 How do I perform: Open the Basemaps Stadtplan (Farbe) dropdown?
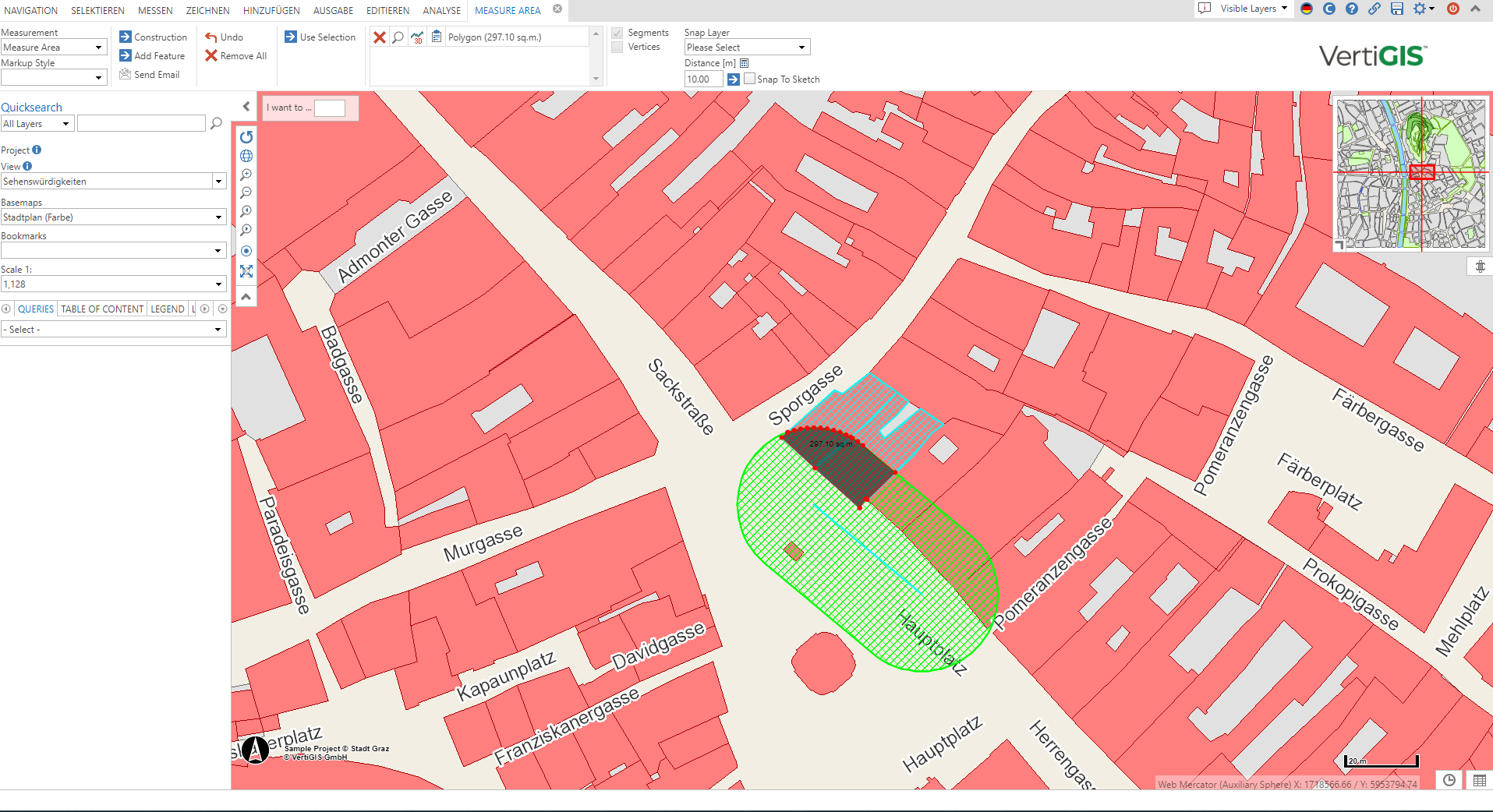coord(113,217)
